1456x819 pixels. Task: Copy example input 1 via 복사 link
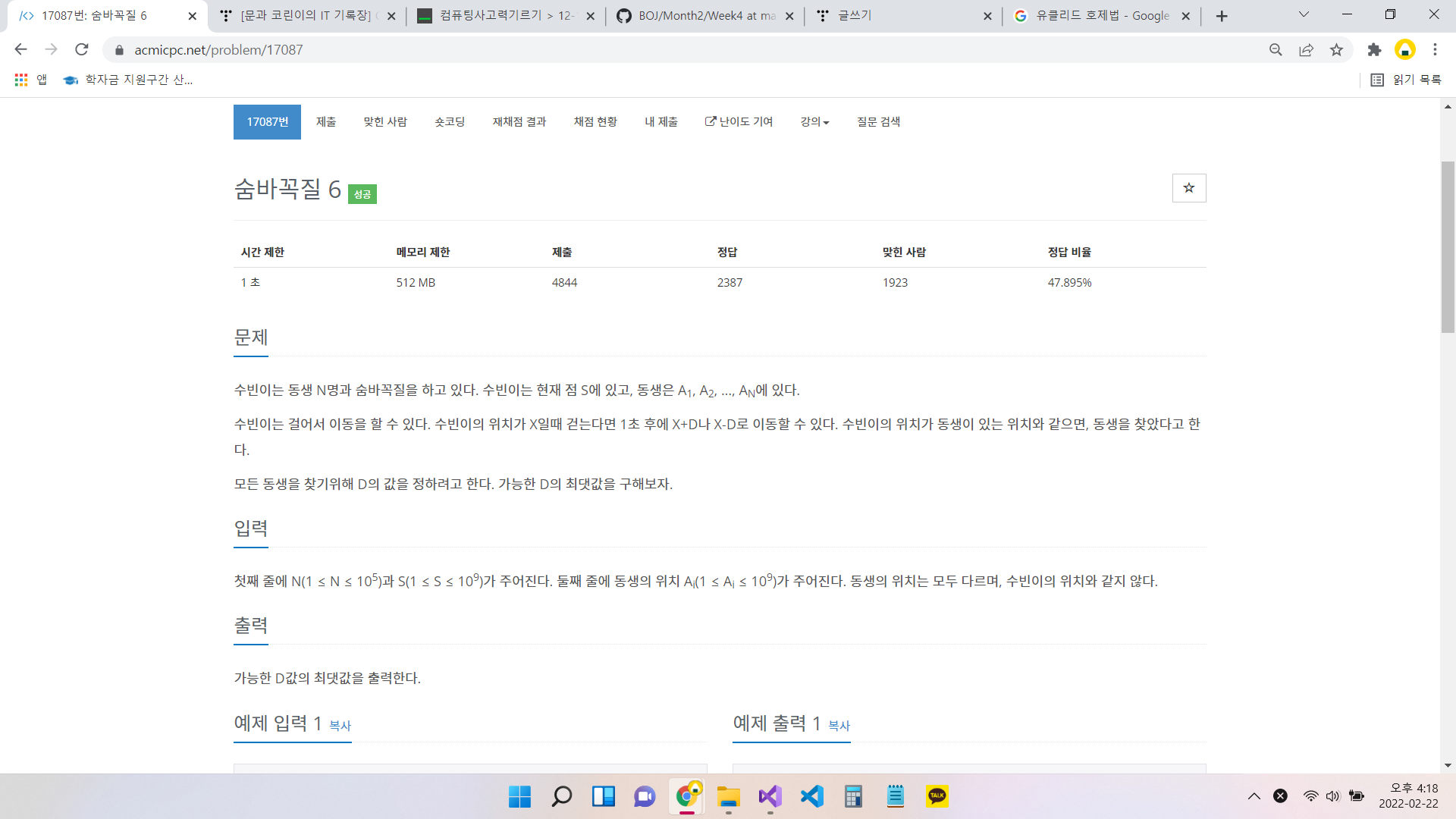click(x=340, y=726)
